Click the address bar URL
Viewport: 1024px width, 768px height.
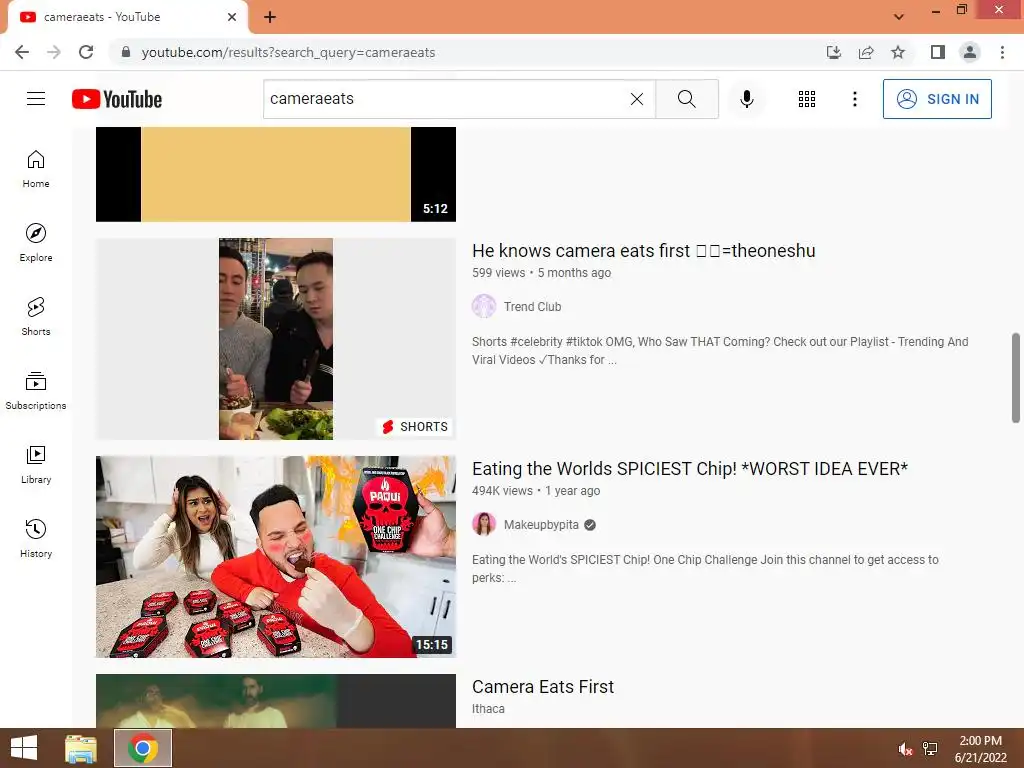click(x=288, y=52)
